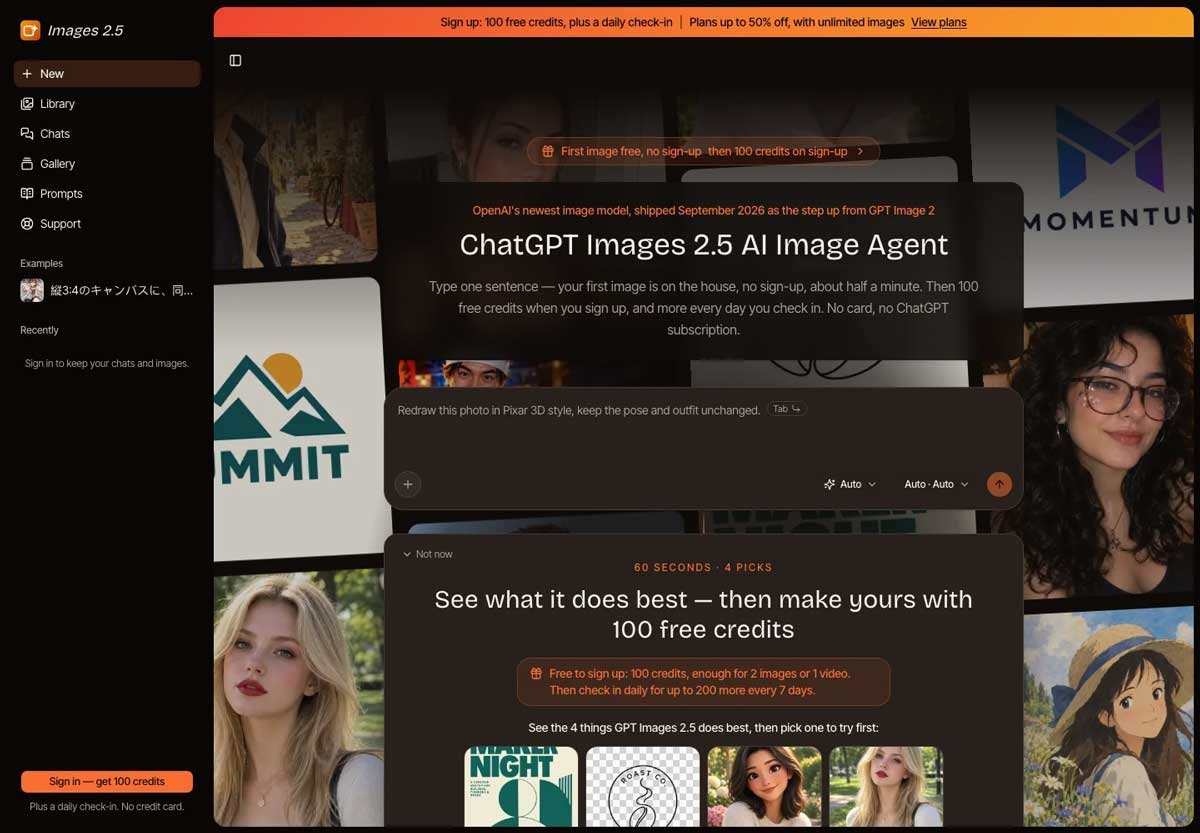Click gift icon in Free to sign up box
Screen dimensions: 1200x833
(x=536, y=674)
